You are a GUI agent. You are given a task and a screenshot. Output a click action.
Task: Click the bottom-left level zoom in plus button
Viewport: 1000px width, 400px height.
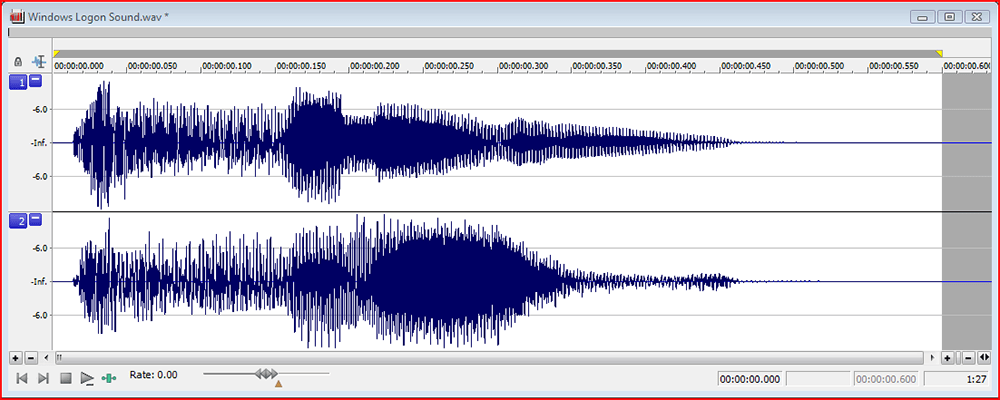point(15,357)
